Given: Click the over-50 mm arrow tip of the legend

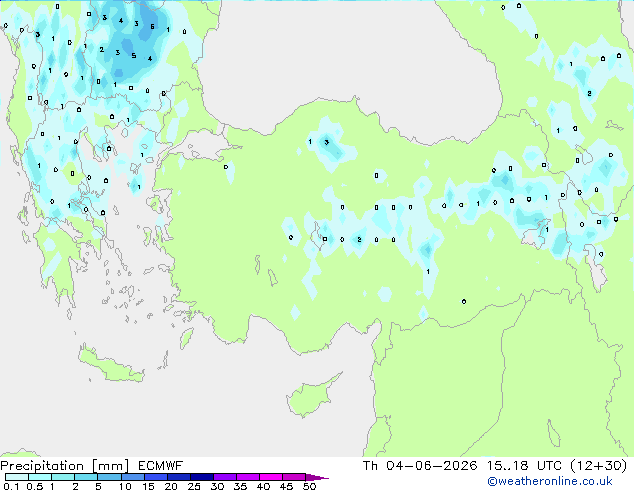Looking at the screenshot, I should click(317, 477).
